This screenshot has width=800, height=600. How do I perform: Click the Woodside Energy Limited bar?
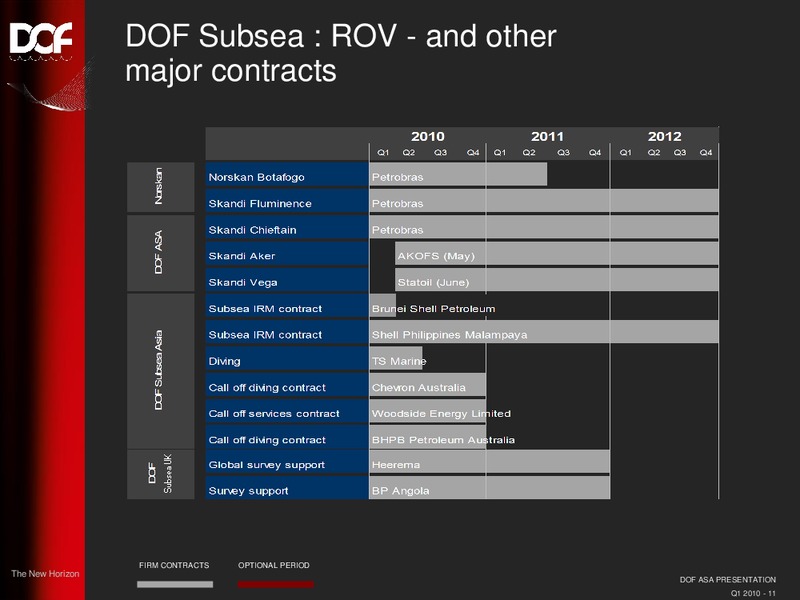tap(428, 411)
